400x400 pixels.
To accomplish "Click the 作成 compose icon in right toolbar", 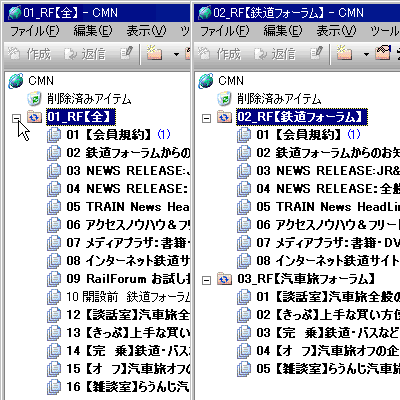I will [x=204, y=53].
